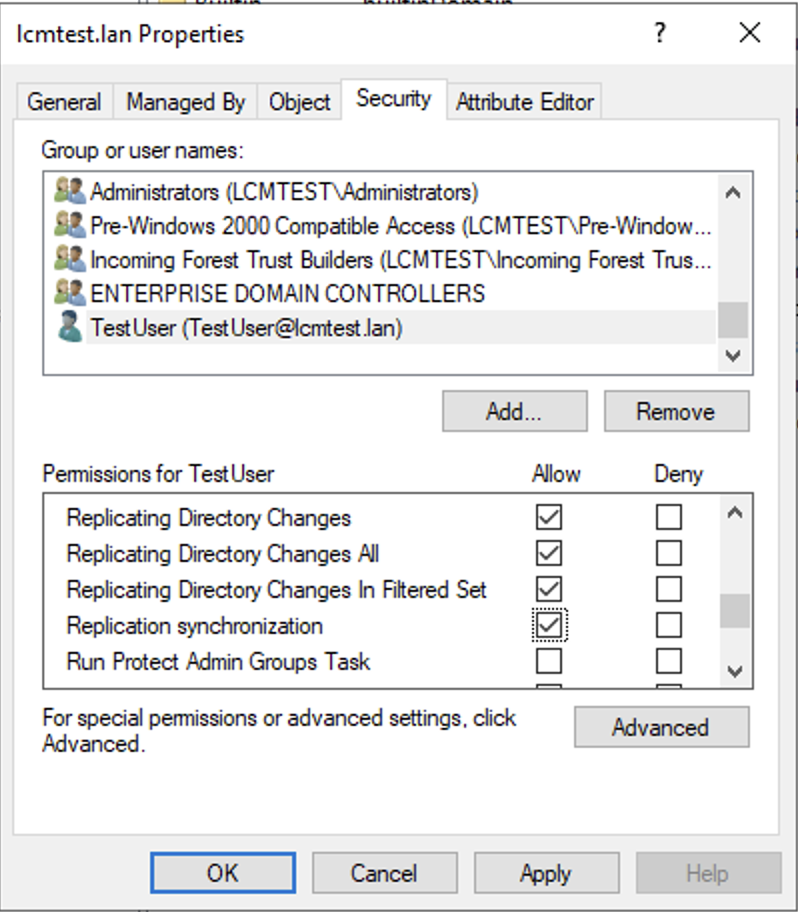Toggle Allow for Replicating Directory Changes
798x912 pixels.
click(x=549, y=518)
